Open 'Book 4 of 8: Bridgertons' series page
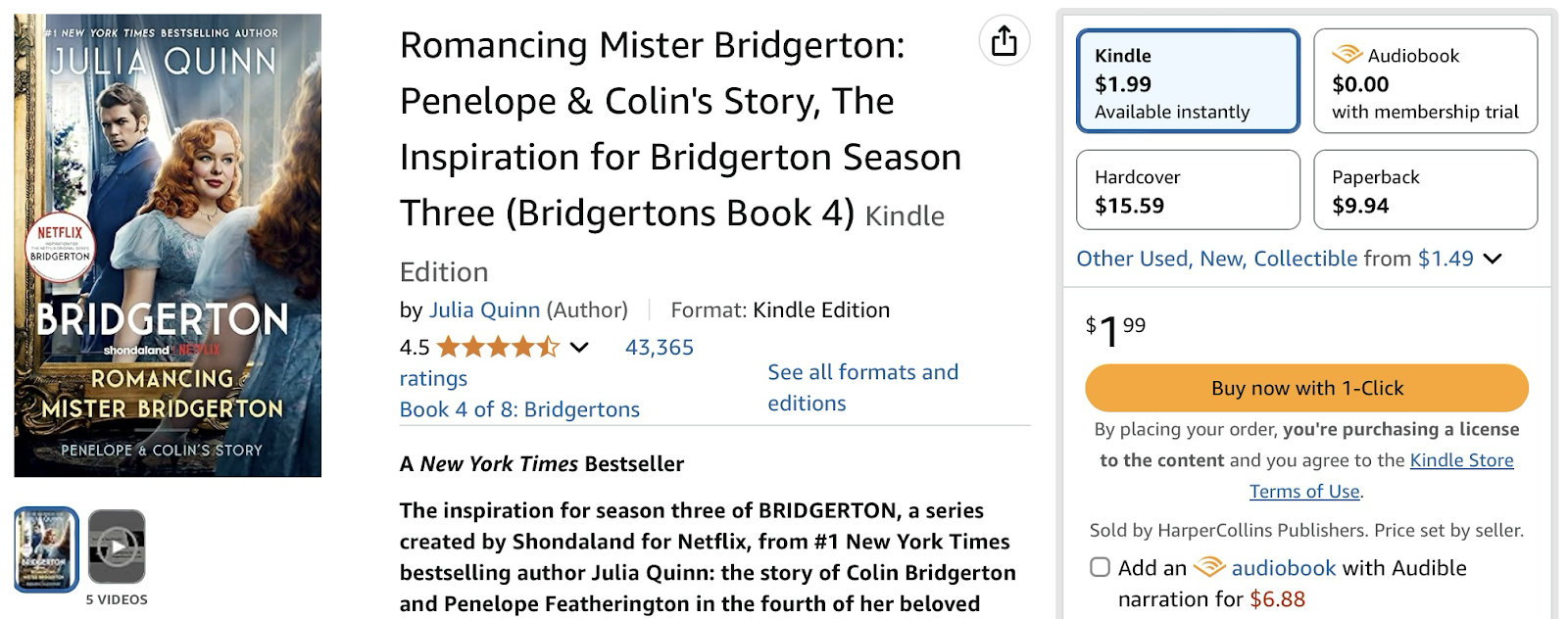 (x=518, y=408)
